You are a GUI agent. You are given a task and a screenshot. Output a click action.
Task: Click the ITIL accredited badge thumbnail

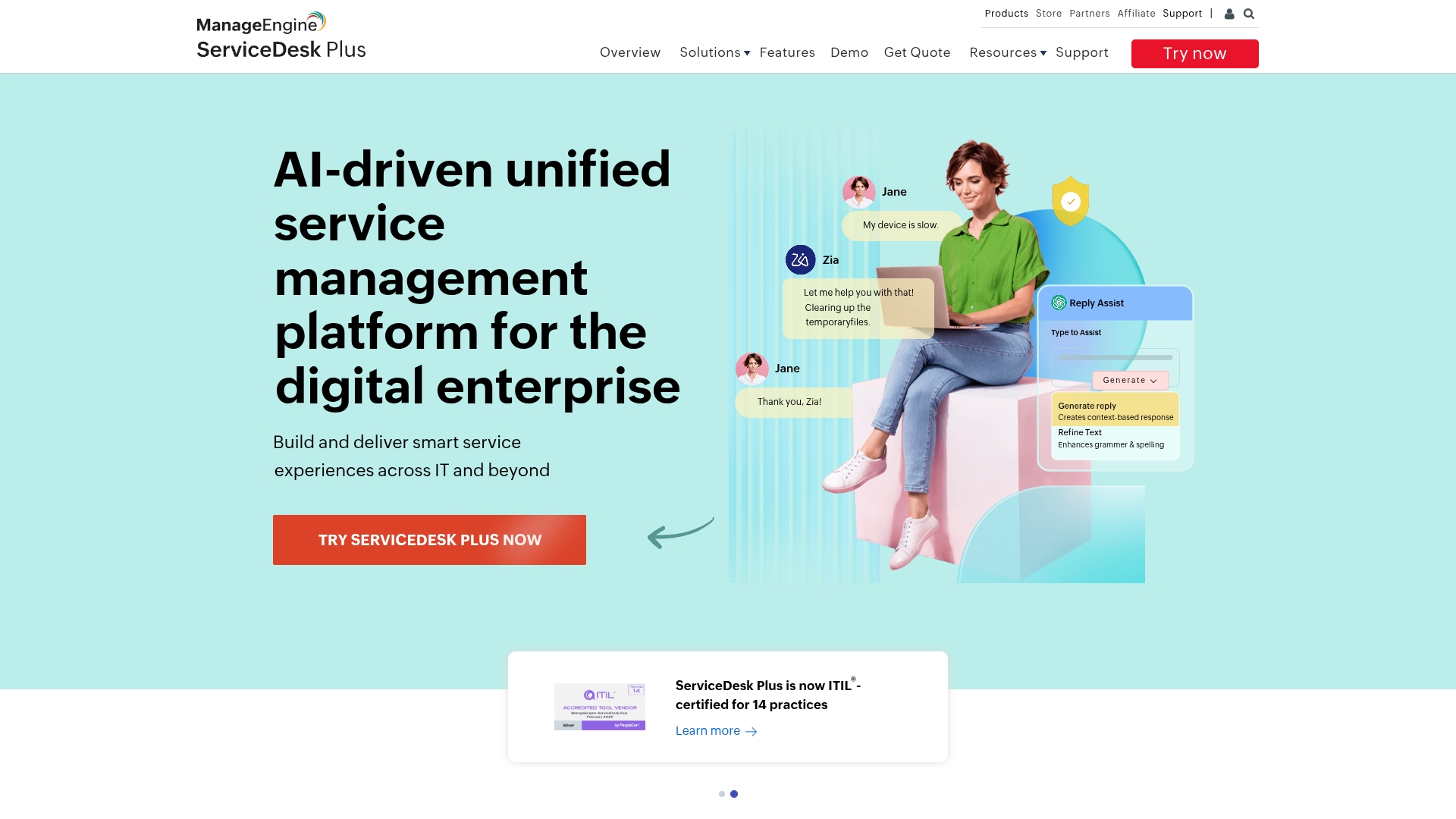coord(599,706)
